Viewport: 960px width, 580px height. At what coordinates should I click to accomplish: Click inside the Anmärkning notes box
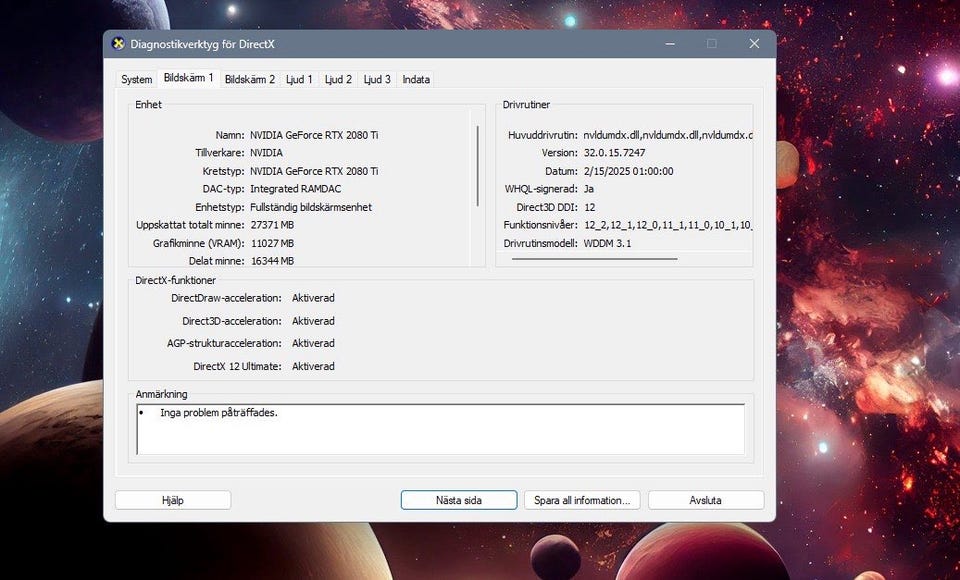(x=440, y=429)
